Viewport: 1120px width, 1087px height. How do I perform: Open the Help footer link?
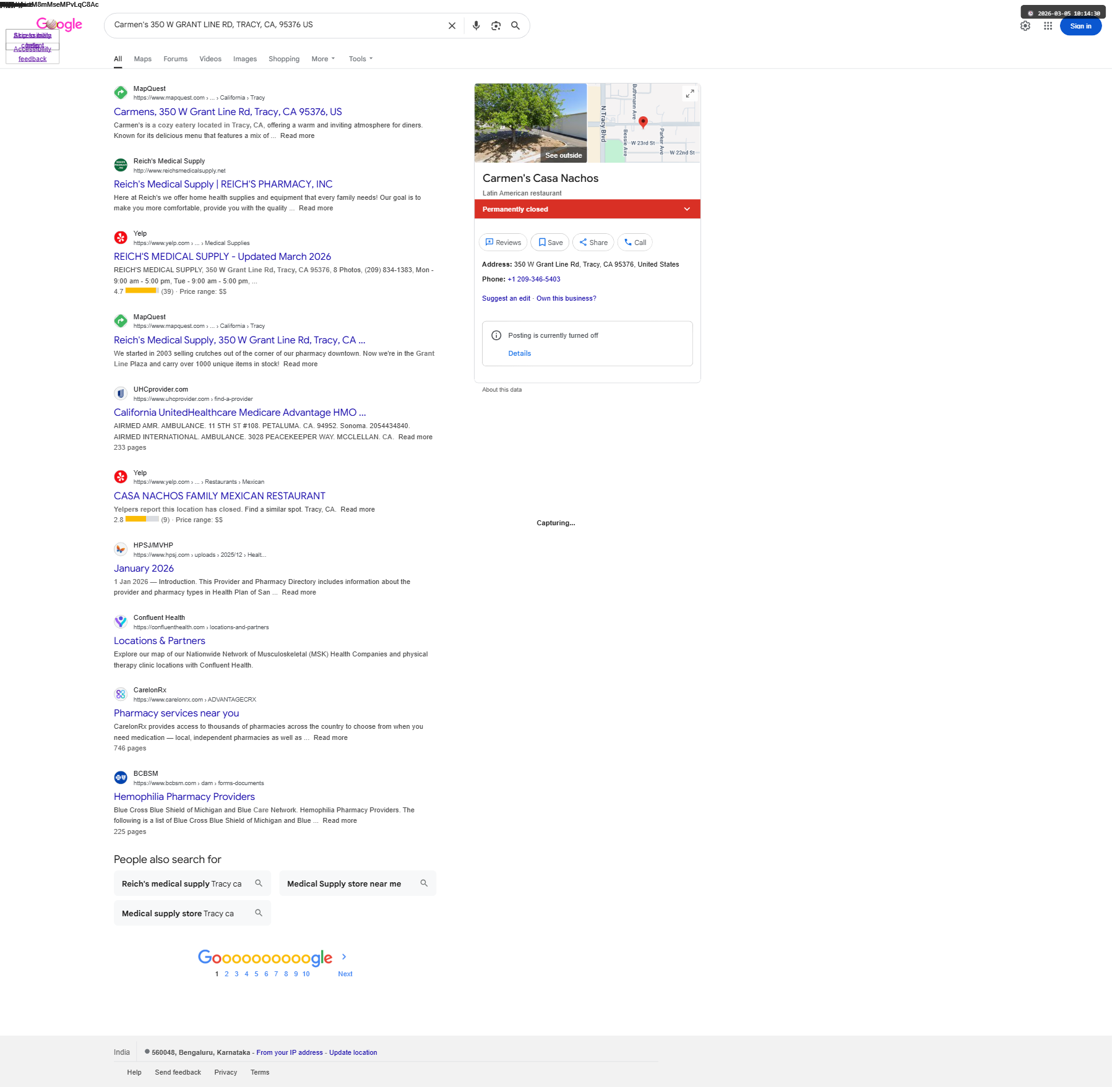(134, 1072)
